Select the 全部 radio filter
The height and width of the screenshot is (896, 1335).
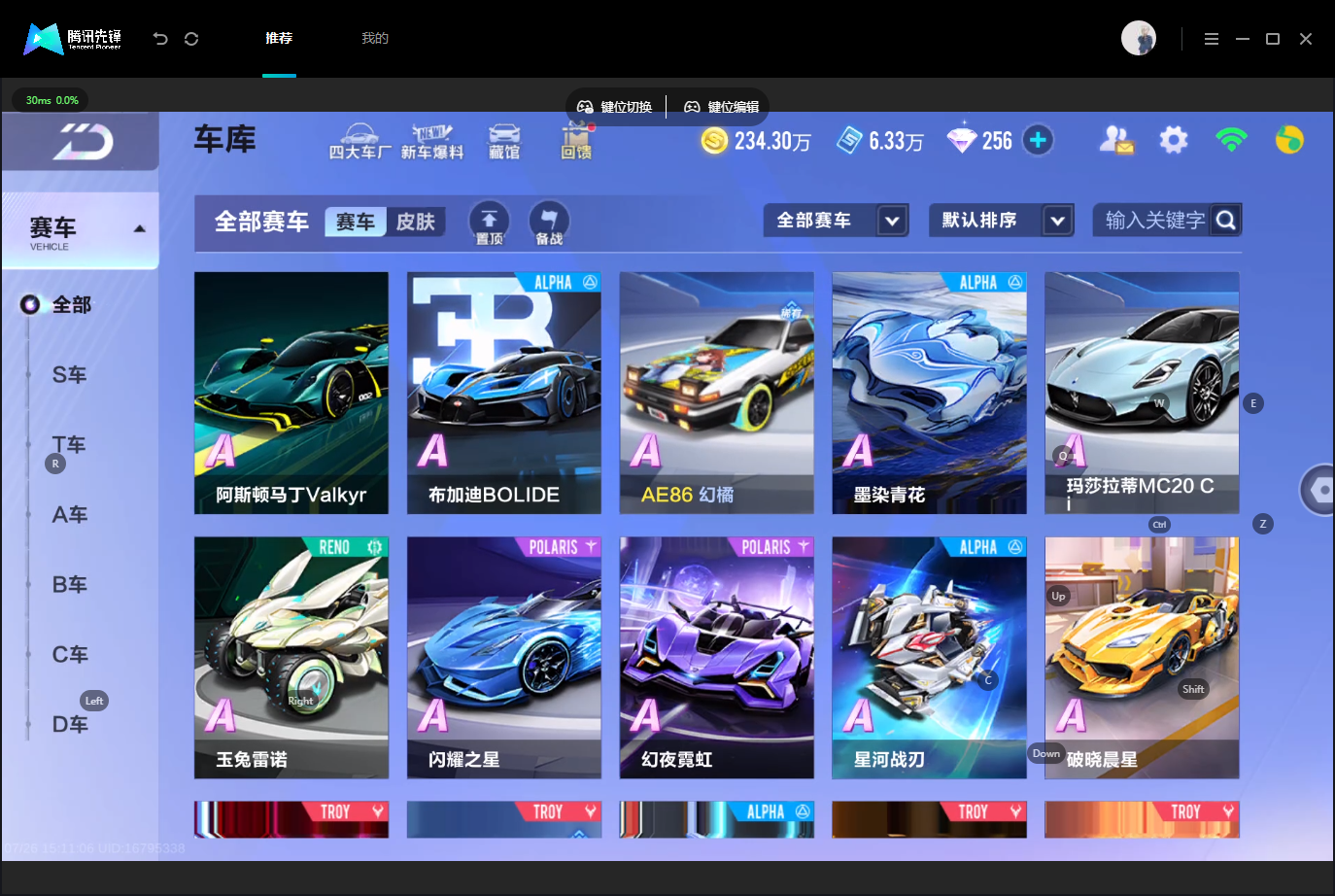tap(56, 304)
